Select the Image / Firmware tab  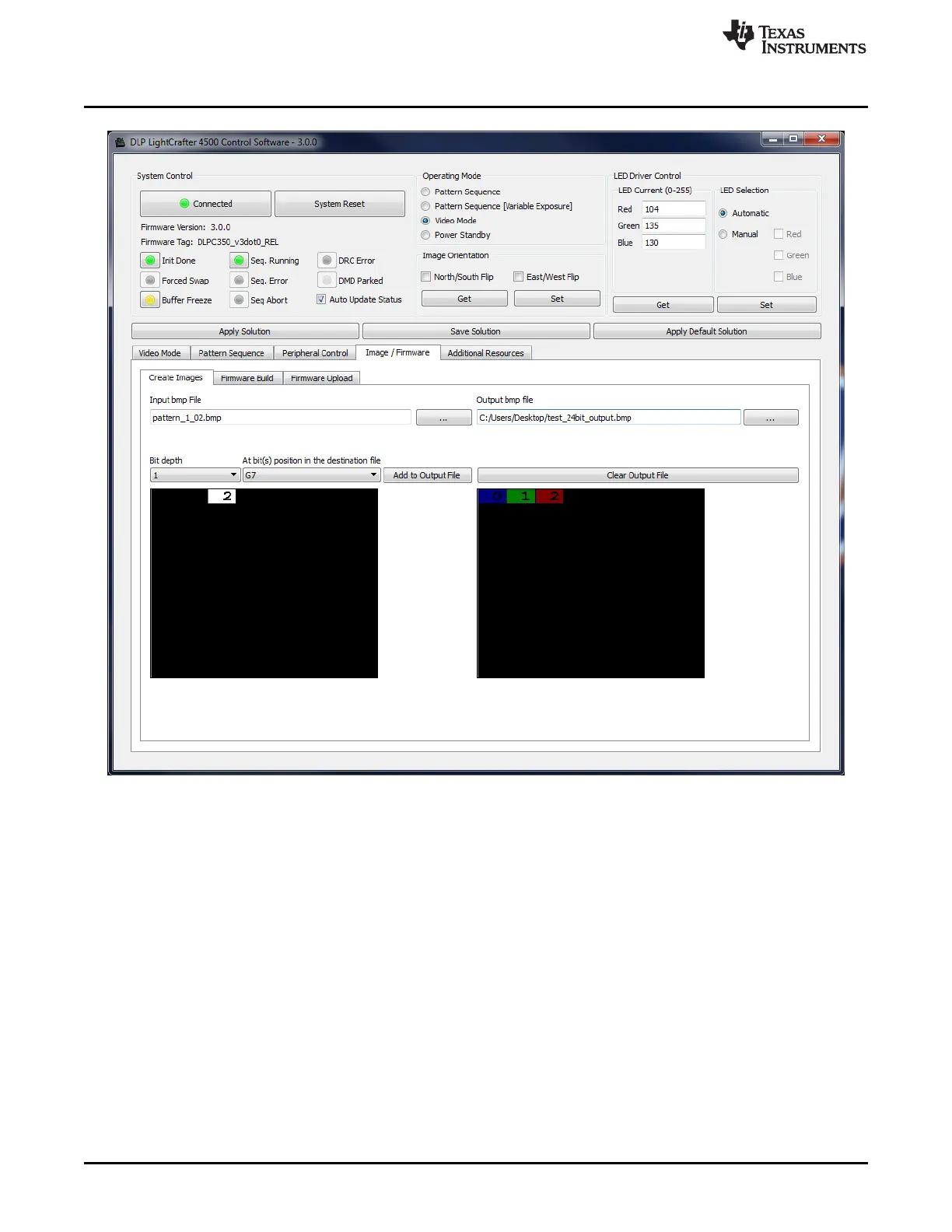point(397,352)
